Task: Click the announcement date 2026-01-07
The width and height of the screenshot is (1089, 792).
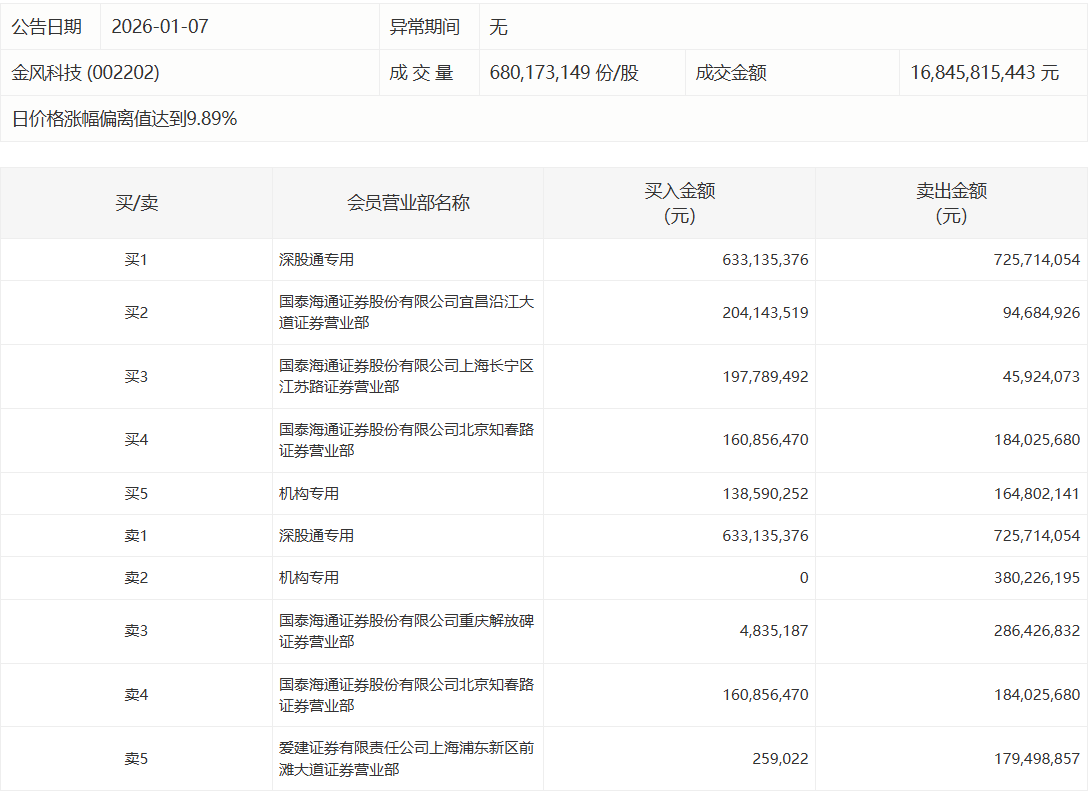Action: tap(160, 27)
